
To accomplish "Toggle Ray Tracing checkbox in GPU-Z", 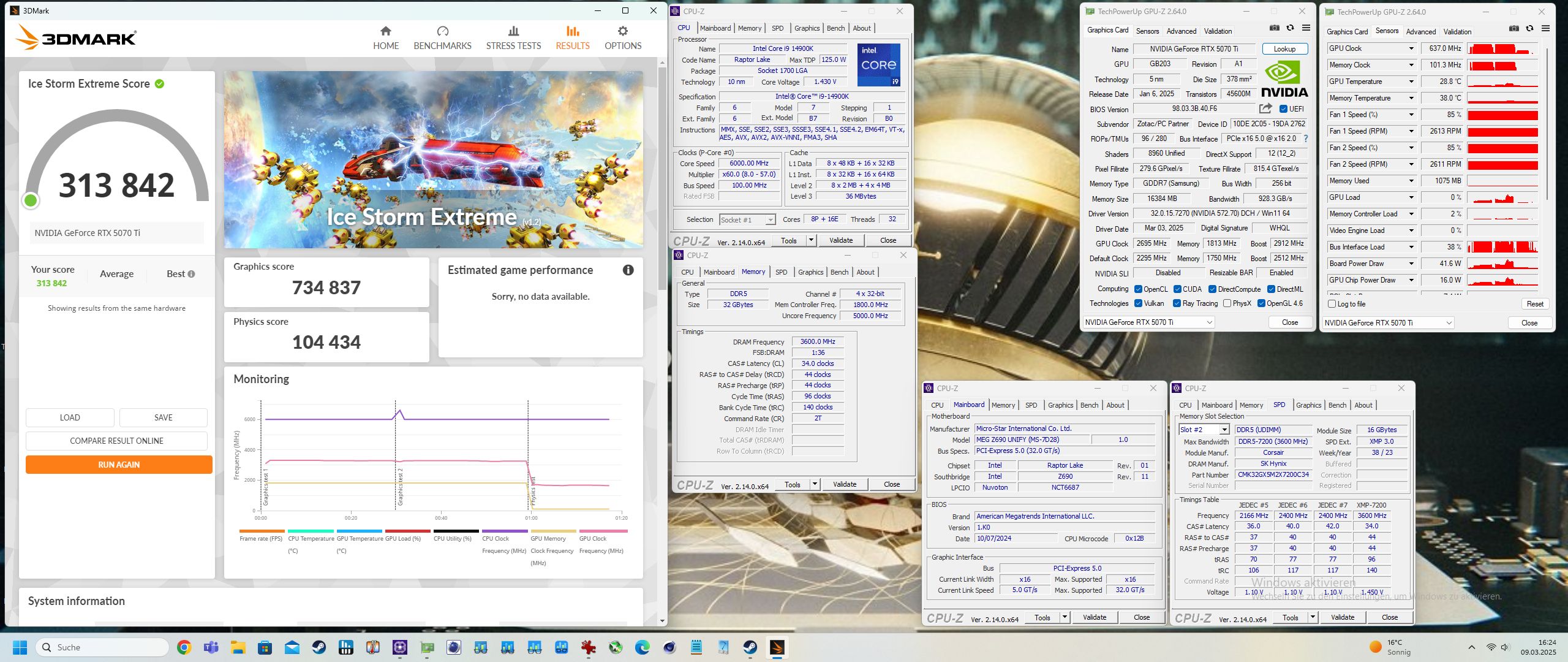I will click(x=1177, y=303).
